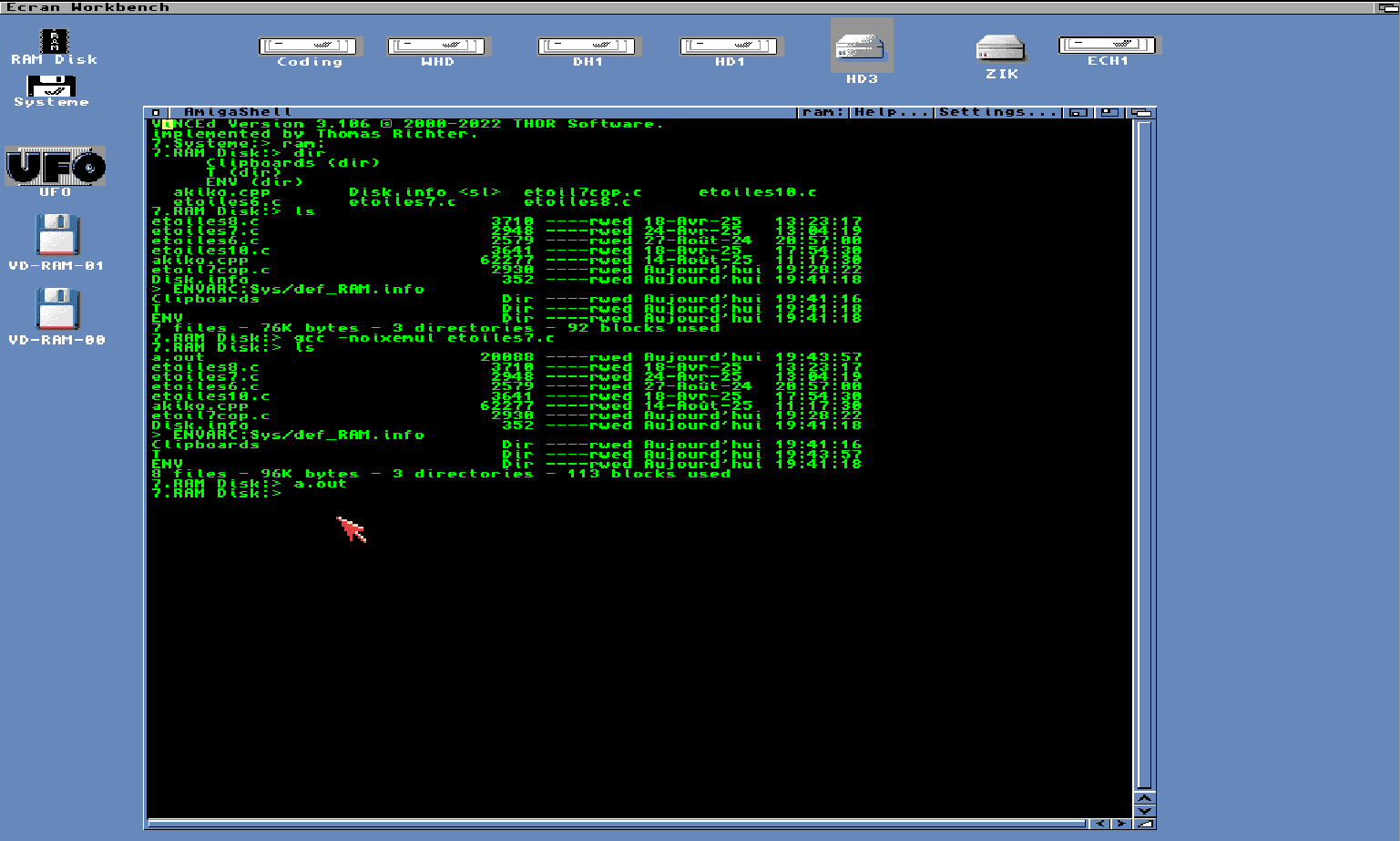Select the WHD drive icon
Screen dimensions: 1400x841
click(439, 52)
